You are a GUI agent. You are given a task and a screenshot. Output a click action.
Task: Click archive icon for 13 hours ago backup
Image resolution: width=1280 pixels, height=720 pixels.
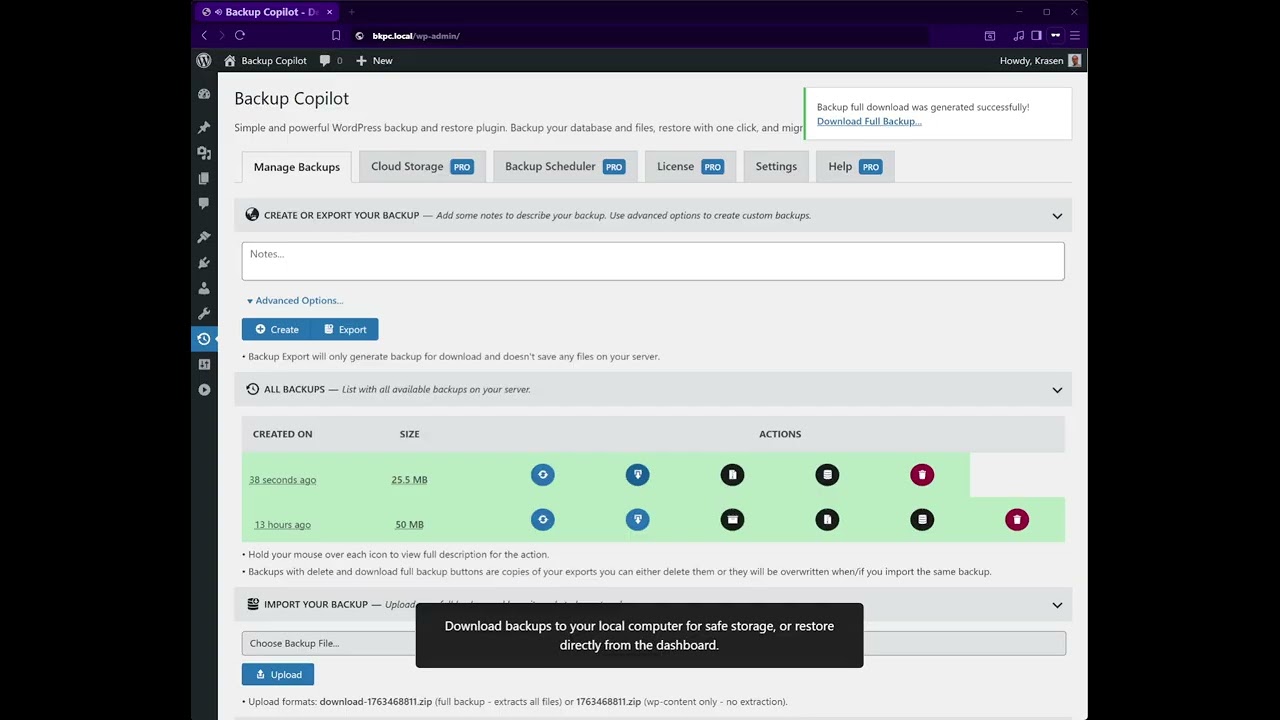[732, 519]
